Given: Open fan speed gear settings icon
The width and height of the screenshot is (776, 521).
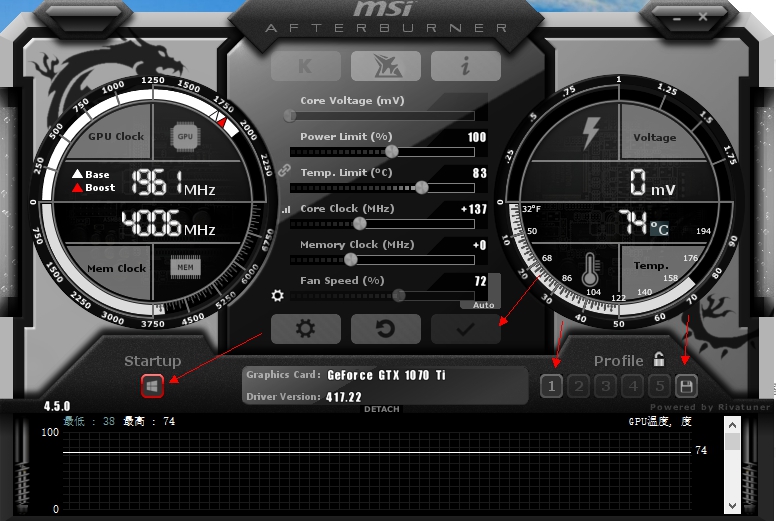Looking at the screenshot, I should pos(278,296).
